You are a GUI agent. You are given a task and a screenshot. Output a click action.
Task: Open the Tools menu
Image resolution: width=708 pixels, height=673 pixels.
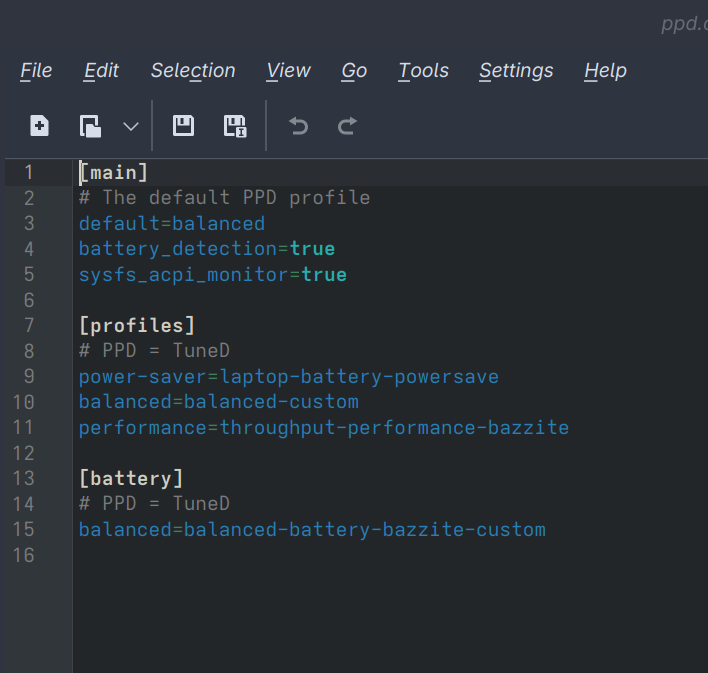(x=424, y=71)
